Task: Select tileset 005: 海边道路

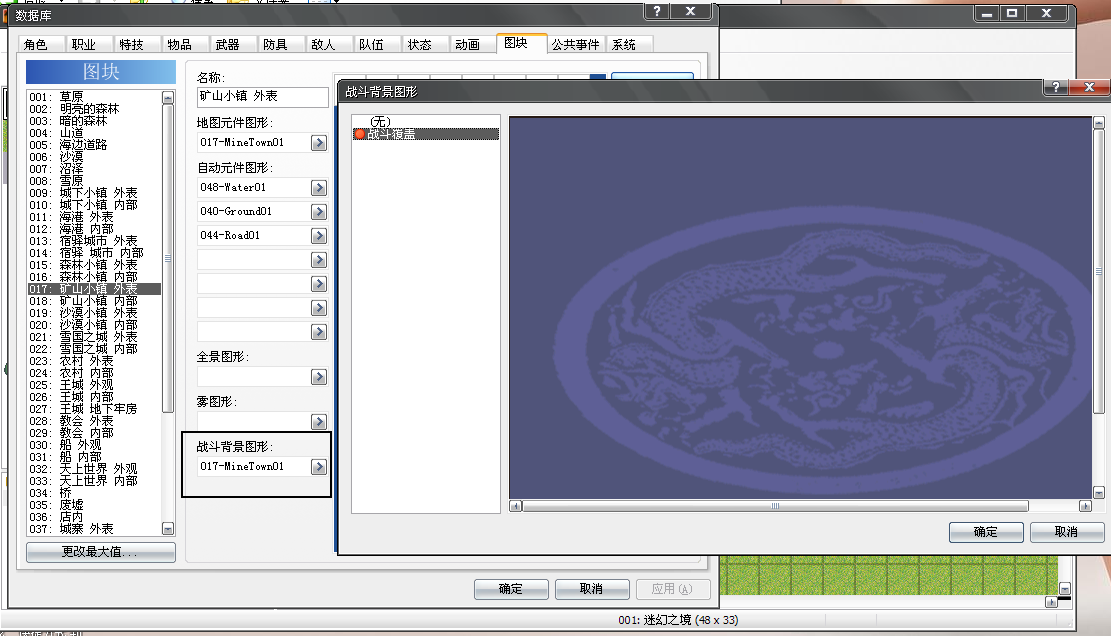Action: 94,145
